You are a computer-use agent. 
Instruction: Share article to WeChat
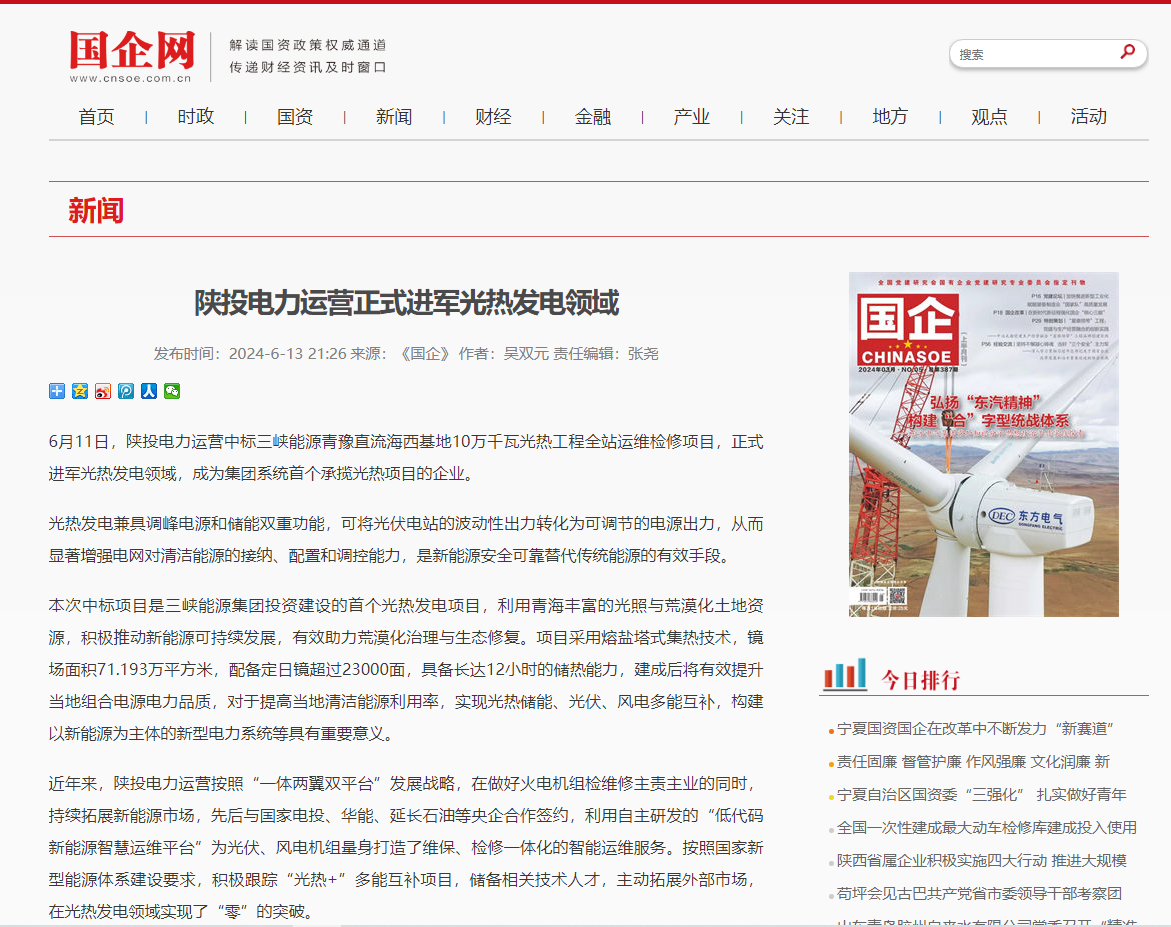[x=172, y=391]
